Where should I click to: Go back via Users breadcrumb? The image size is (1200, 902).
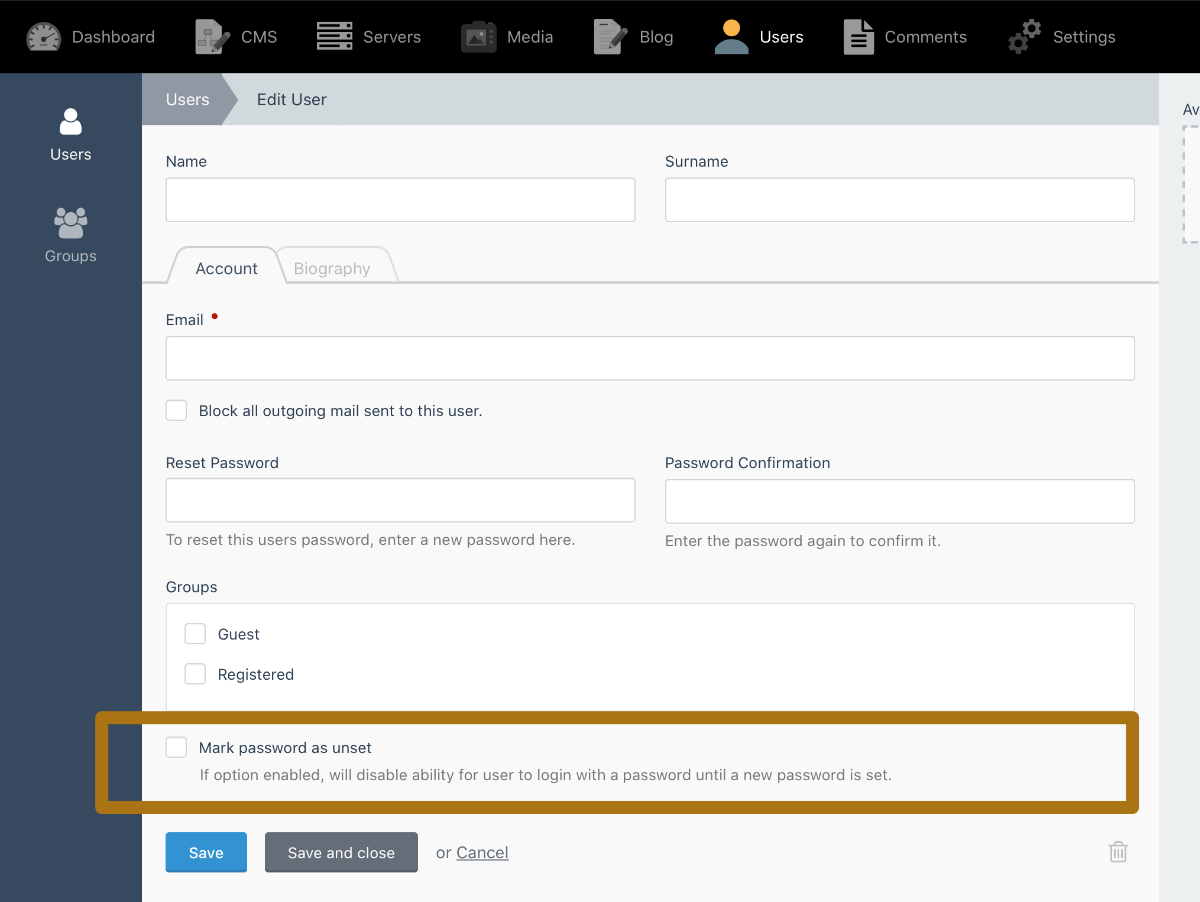[x=187, y=99]
